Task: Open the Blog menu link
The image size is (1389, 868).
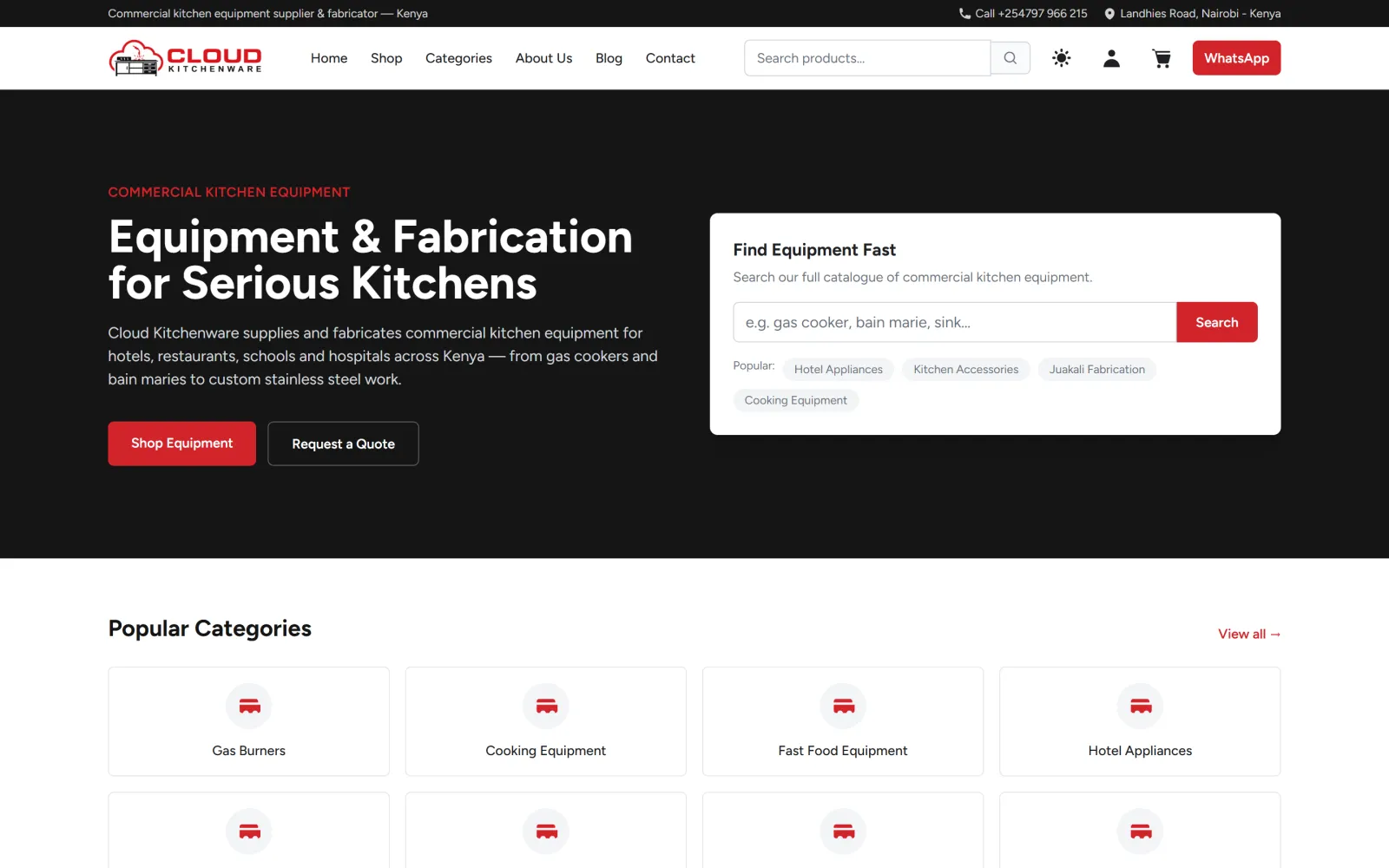Action: pyautogui.click(x=609, y=58)
